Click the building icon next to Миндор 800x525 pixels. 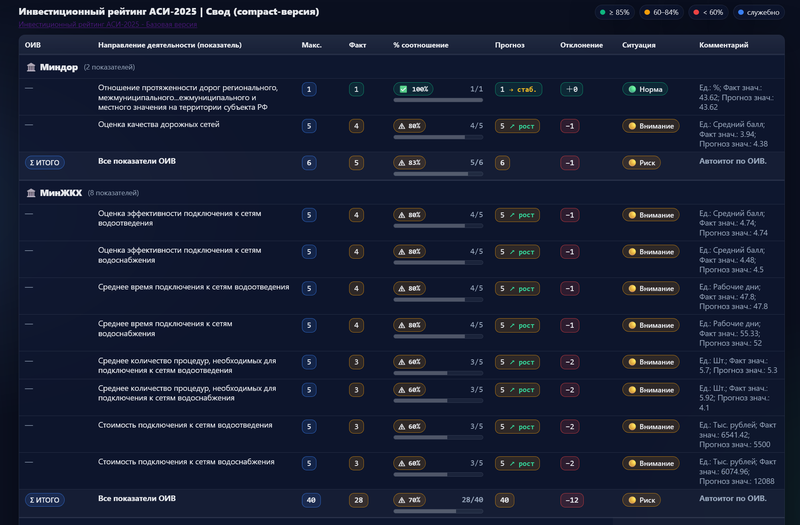coord(31,67)
